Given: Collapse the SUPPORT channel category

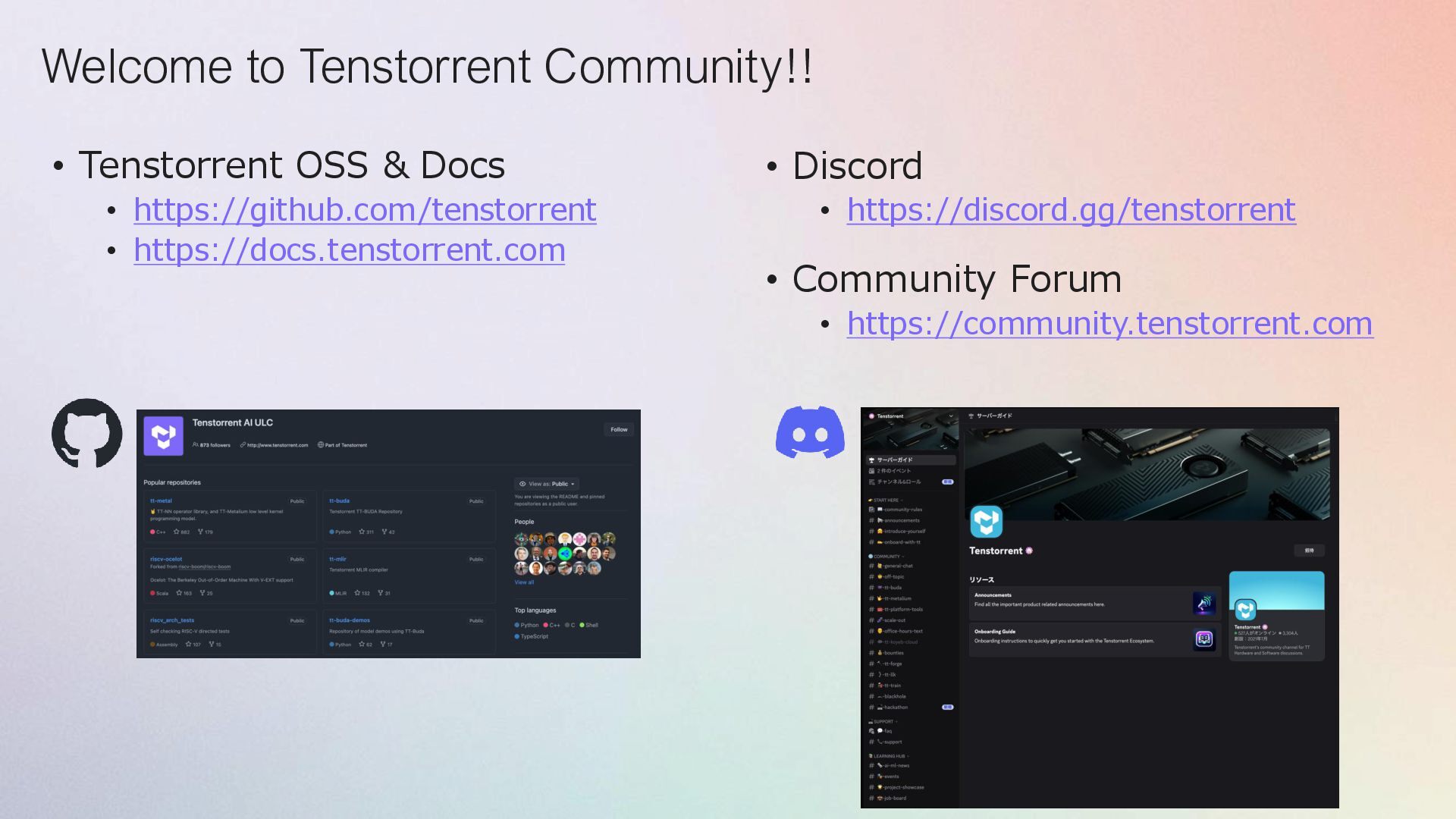Looking at the screenshot, I should point(883,722).
